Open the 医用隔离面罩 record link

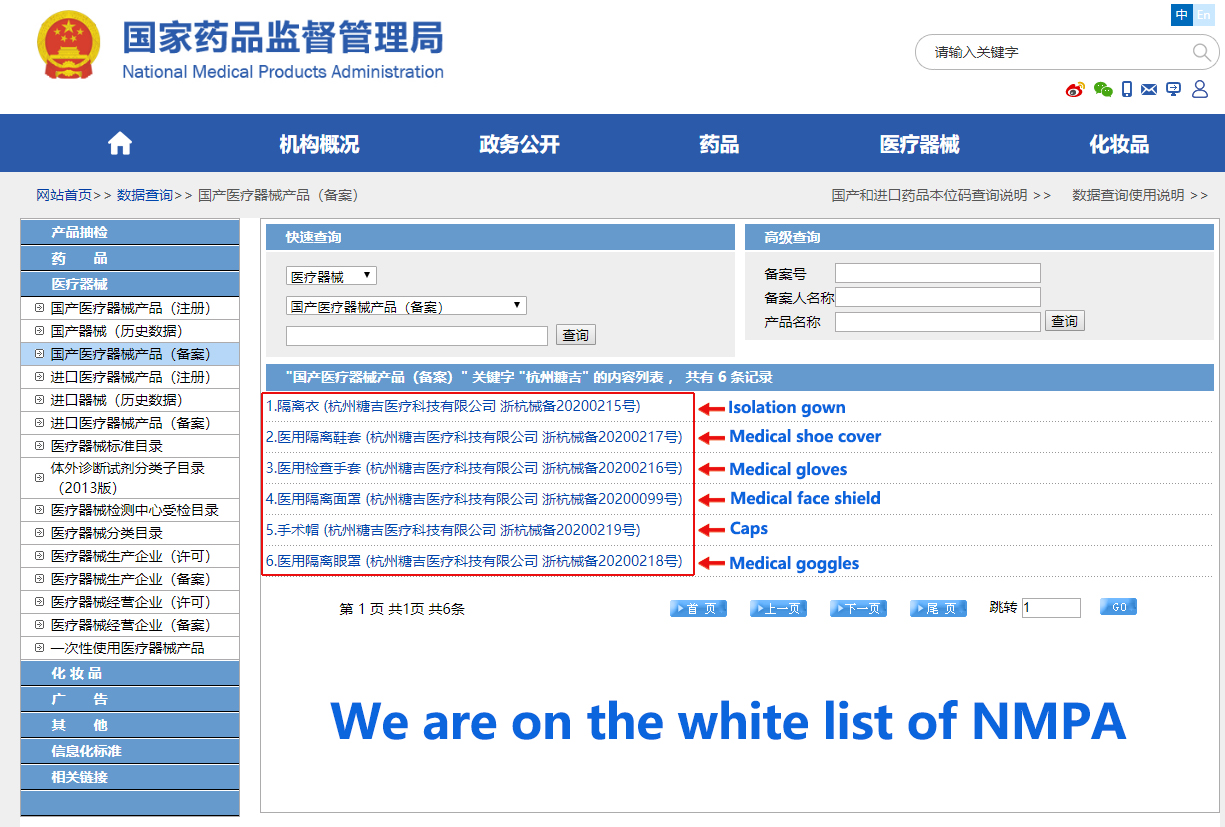(x=474, y=499)
